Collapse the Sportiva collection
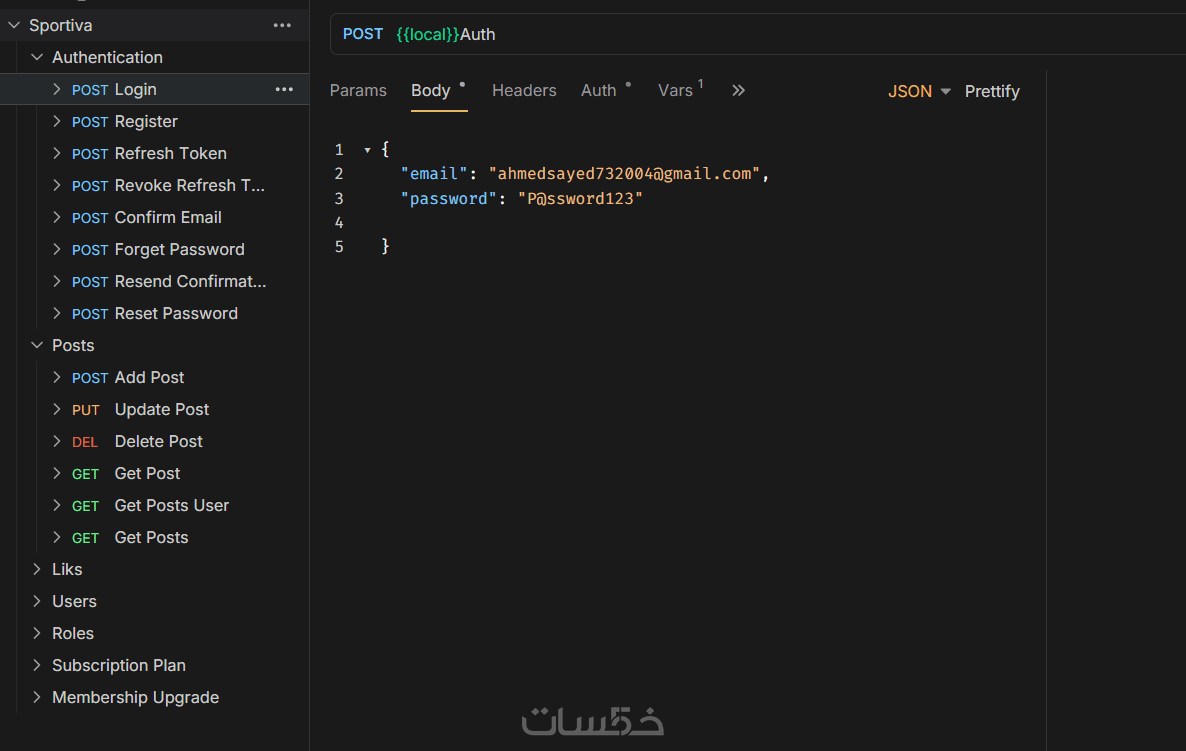 click(x=14, y=25)
